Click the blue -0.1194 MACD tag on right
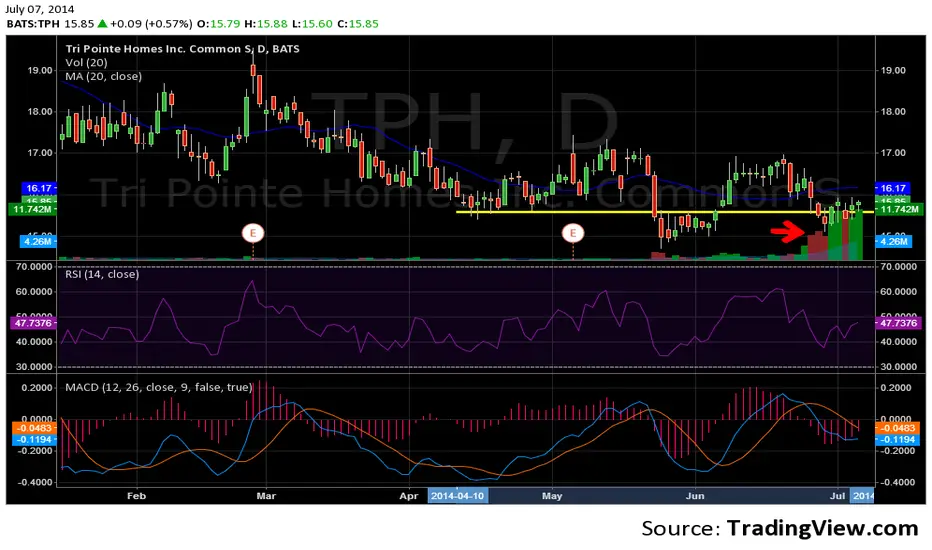 [x=898, y=439]
